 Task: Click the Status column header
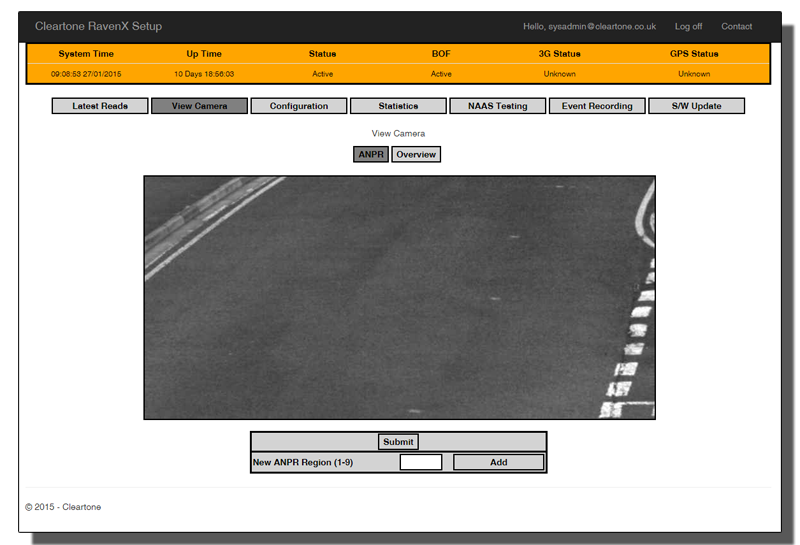322,54
